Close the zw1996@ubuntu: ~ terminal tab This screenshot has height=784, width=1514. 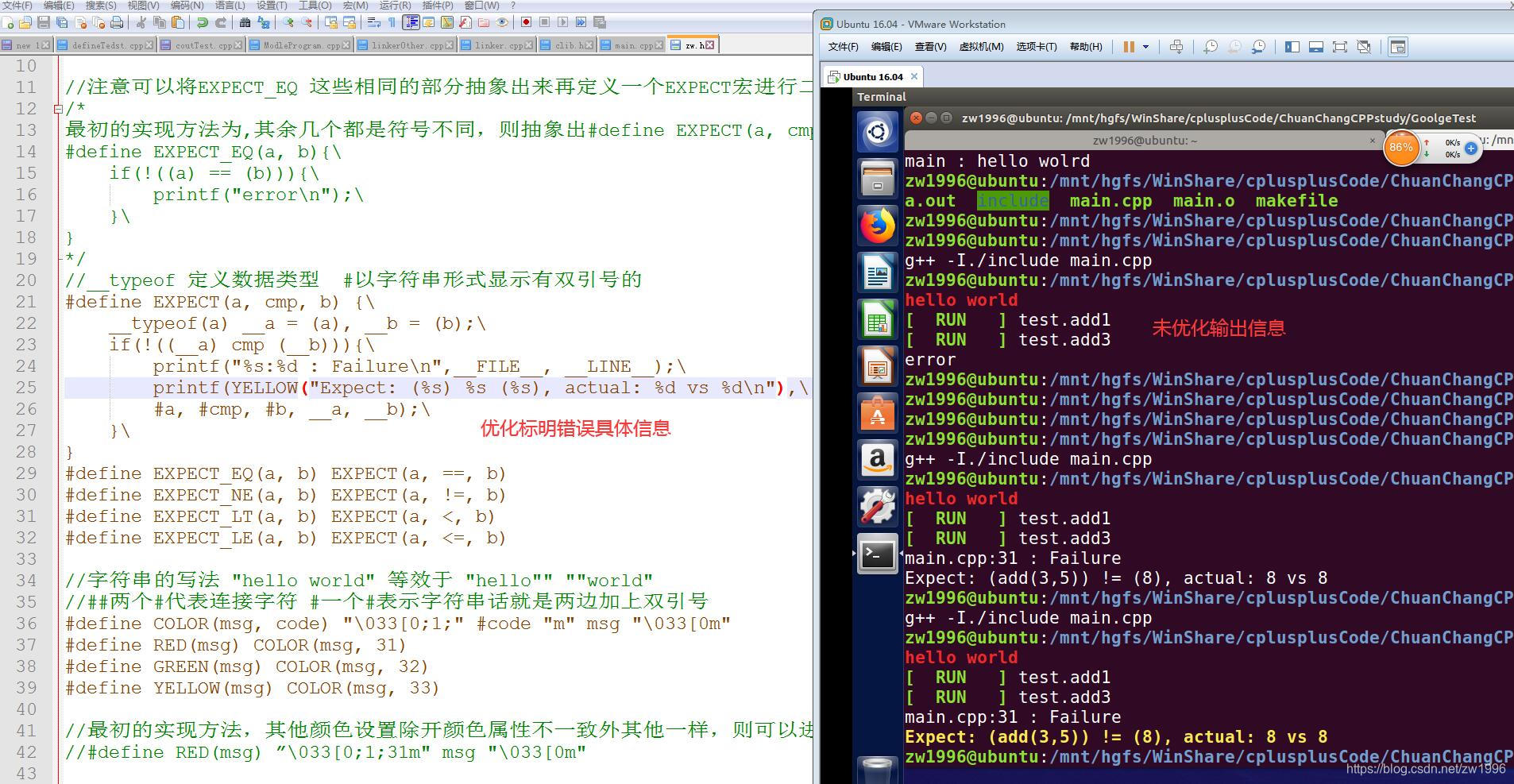pos(1372,141)
